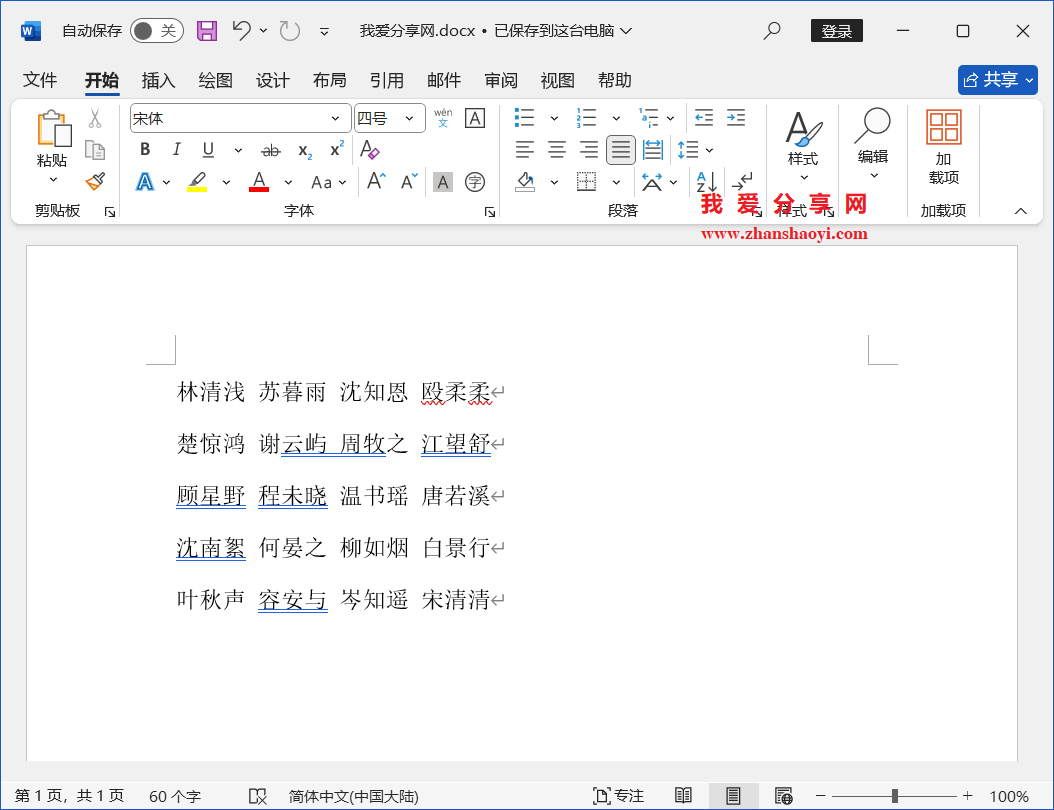This screenshot has height=810, width=1054.
Task: Open search with the magnifier icon
Action: point(772,30)
